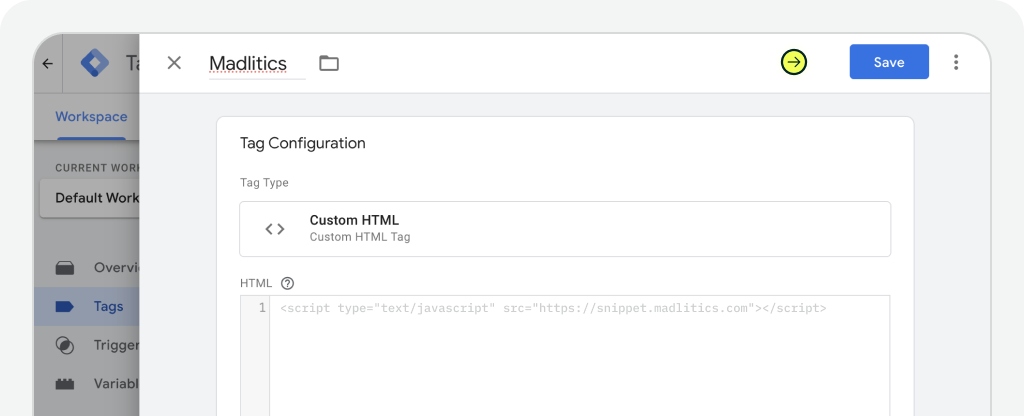This screenshot has height=416, width=1024.
Task: Click the code brackets tag type icon
Action: pos(275,229)
